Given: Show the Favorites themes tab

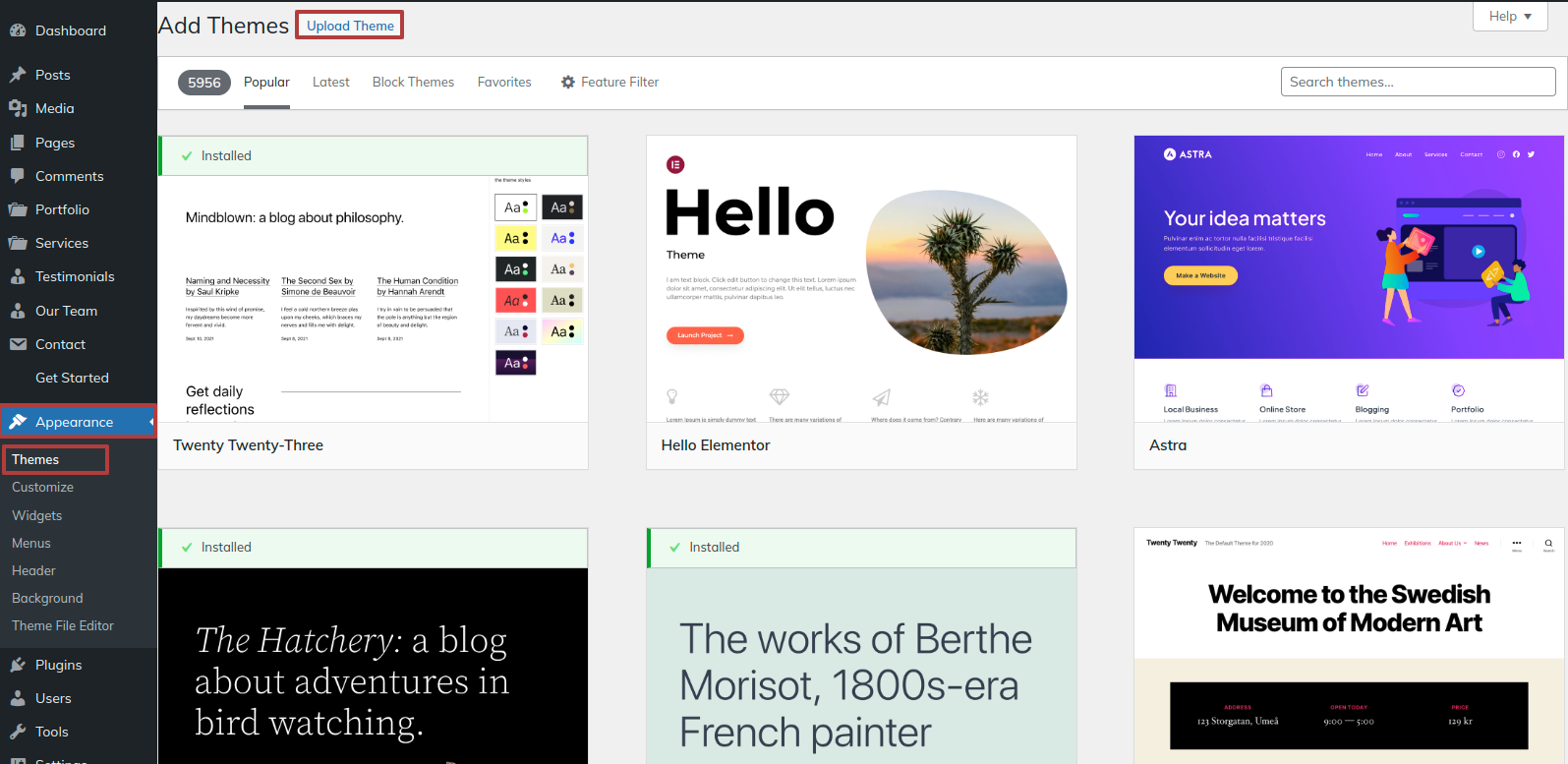Looking at the screenshot, I should (504, 83).
